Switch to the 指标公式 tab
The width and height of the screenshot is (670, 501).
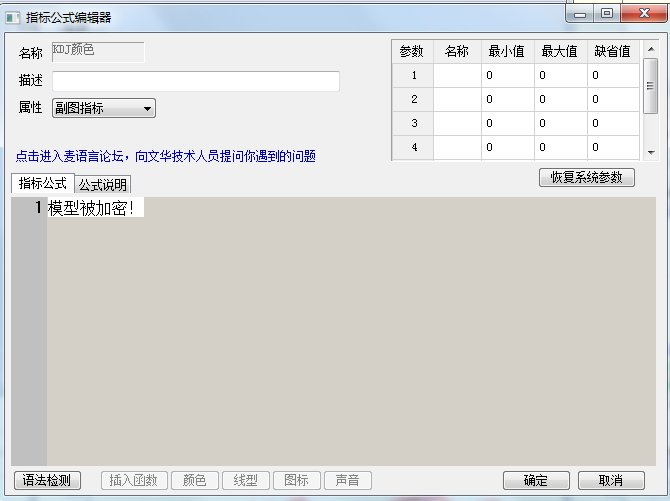[x=43, y=183]
